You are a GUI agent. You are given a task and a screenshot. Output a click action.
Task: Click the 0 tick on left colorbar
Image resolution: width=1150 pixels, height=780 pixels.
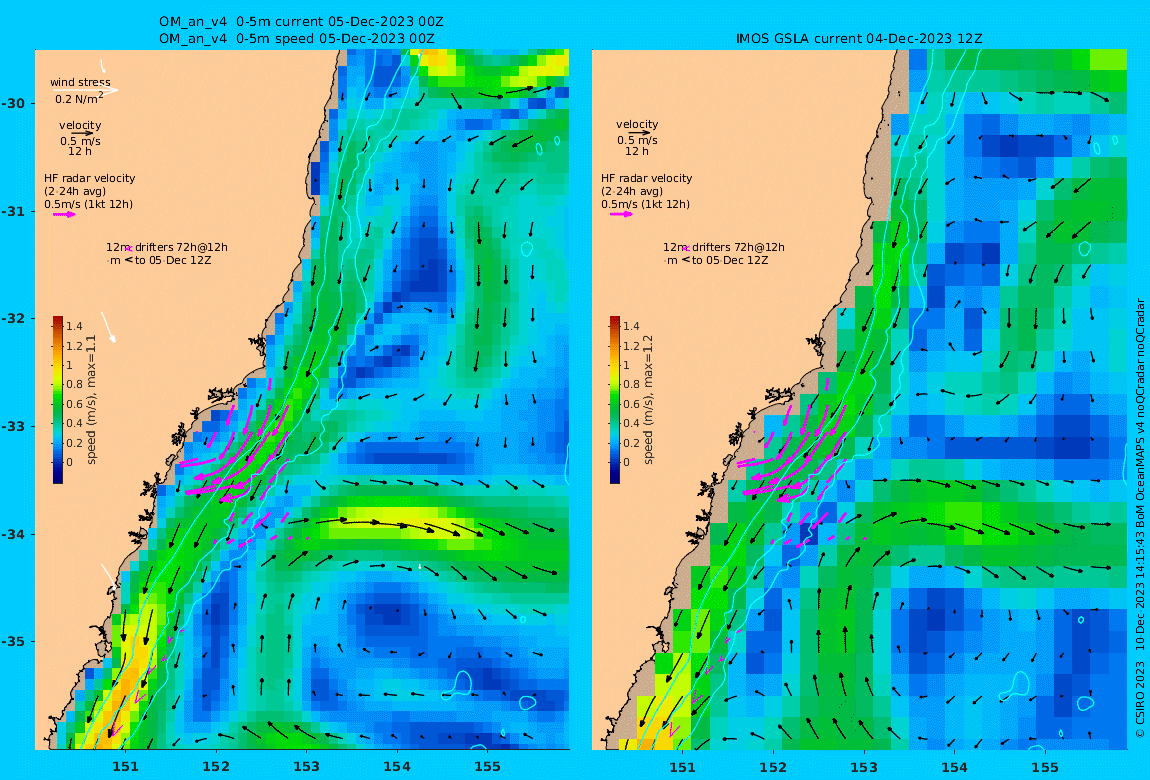[70, 462]
